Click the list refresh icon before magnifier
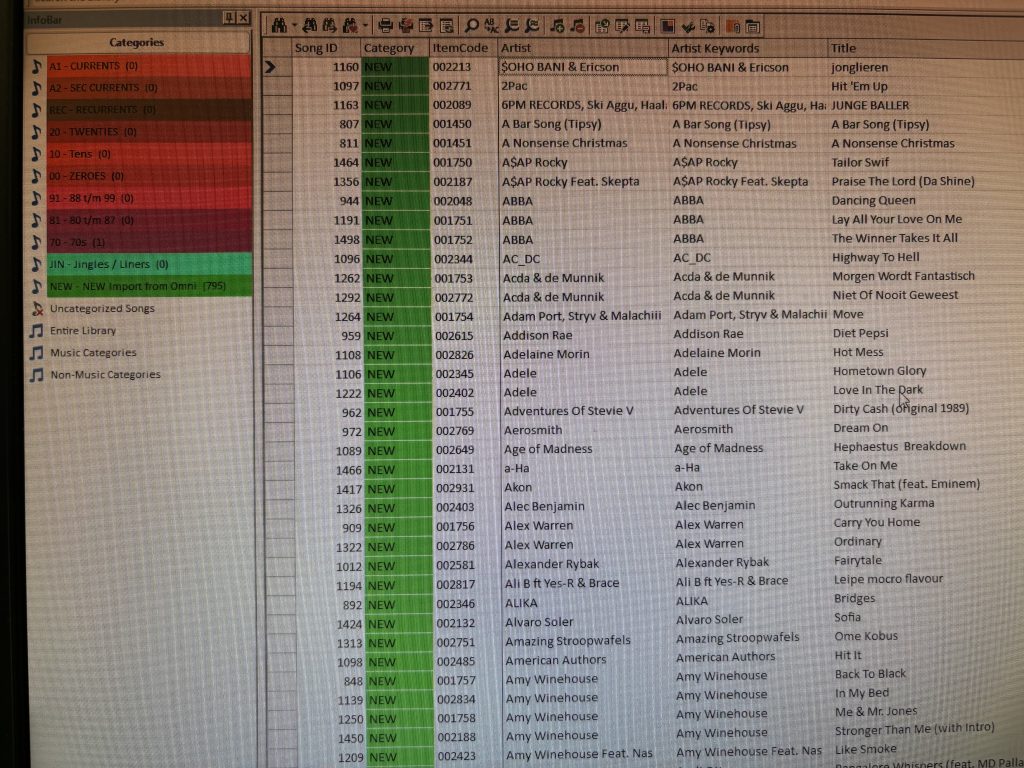The width and height of the screenshot is (1024, 768). click(x=447, y=25)
